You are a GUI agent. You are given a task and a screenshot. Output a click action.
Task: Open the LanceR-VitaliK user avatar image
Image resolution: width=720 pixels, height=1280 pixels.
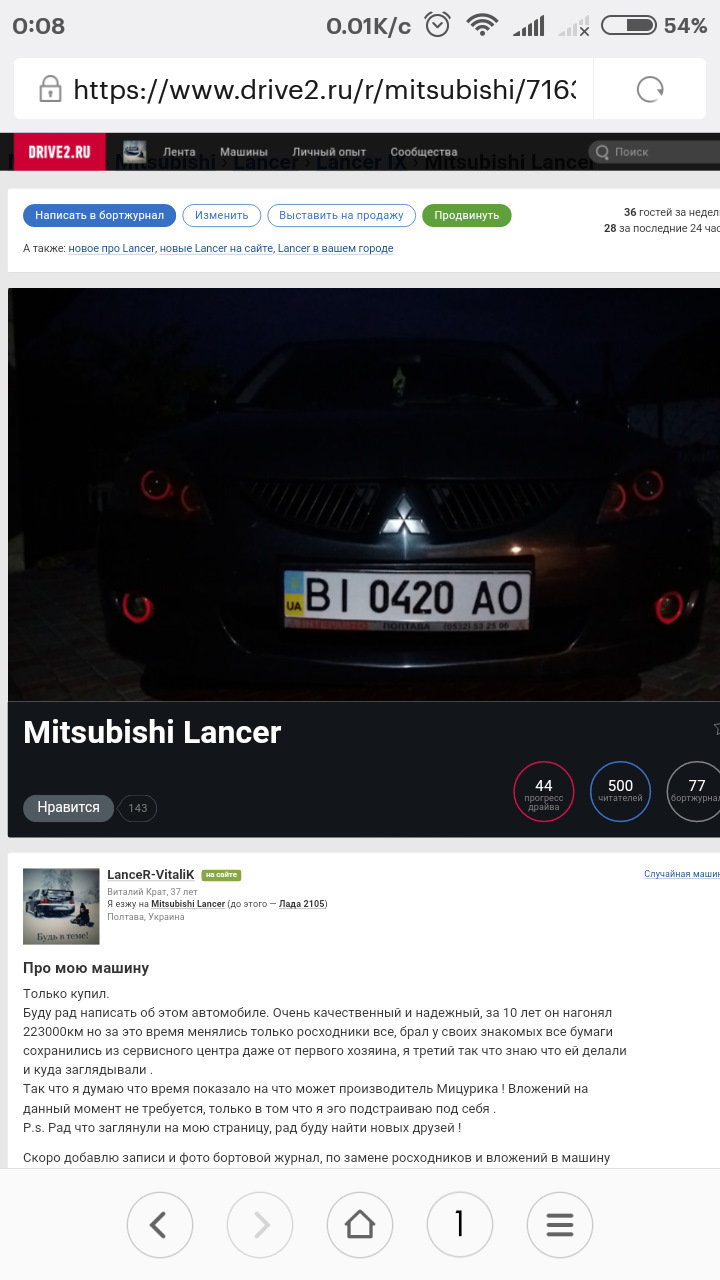coord(62,906)
